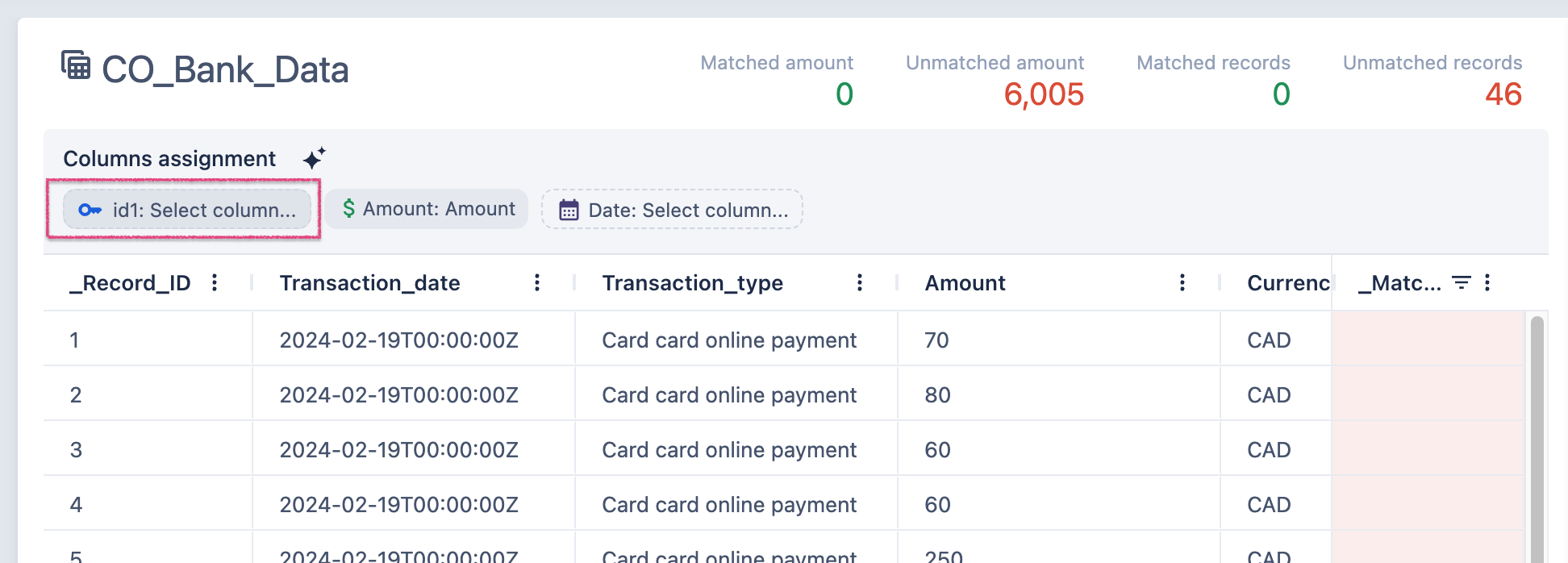
Task: Click the calendar icon on Date chip
Action: pyautogui.click(x=569, y=211)
